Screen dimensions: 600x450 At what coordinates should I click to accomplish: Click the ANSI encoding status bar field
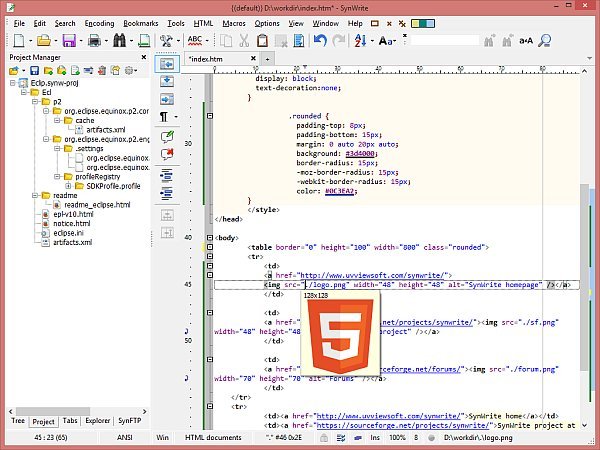click(x=125, y=437)
